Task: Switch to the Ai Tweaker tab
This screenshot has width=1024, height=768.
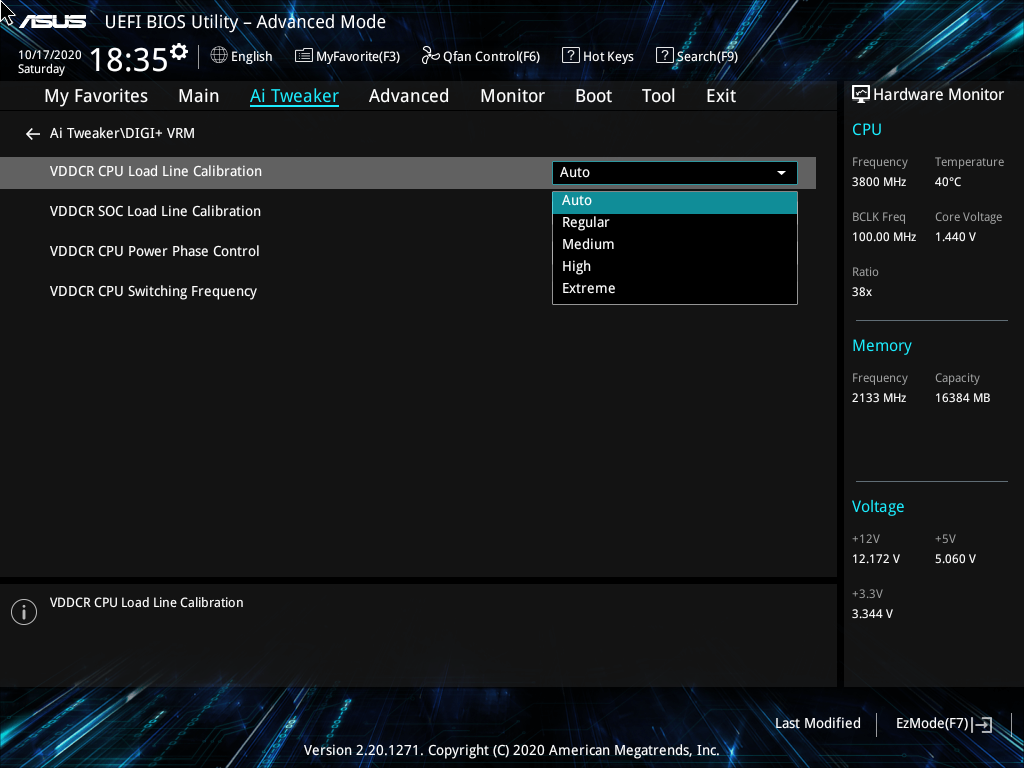Action: tap(294, 96)
